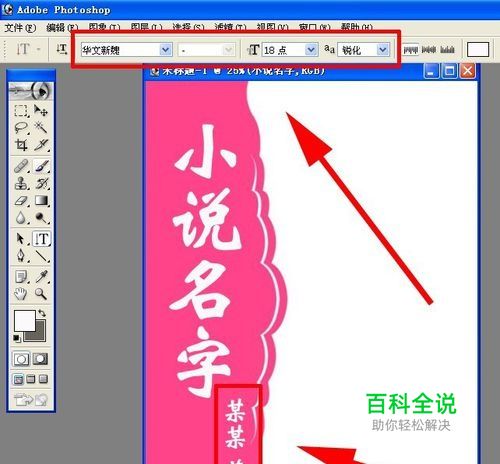Set vertical text to top alignment

pyautogui.click(x=411, y=50)
